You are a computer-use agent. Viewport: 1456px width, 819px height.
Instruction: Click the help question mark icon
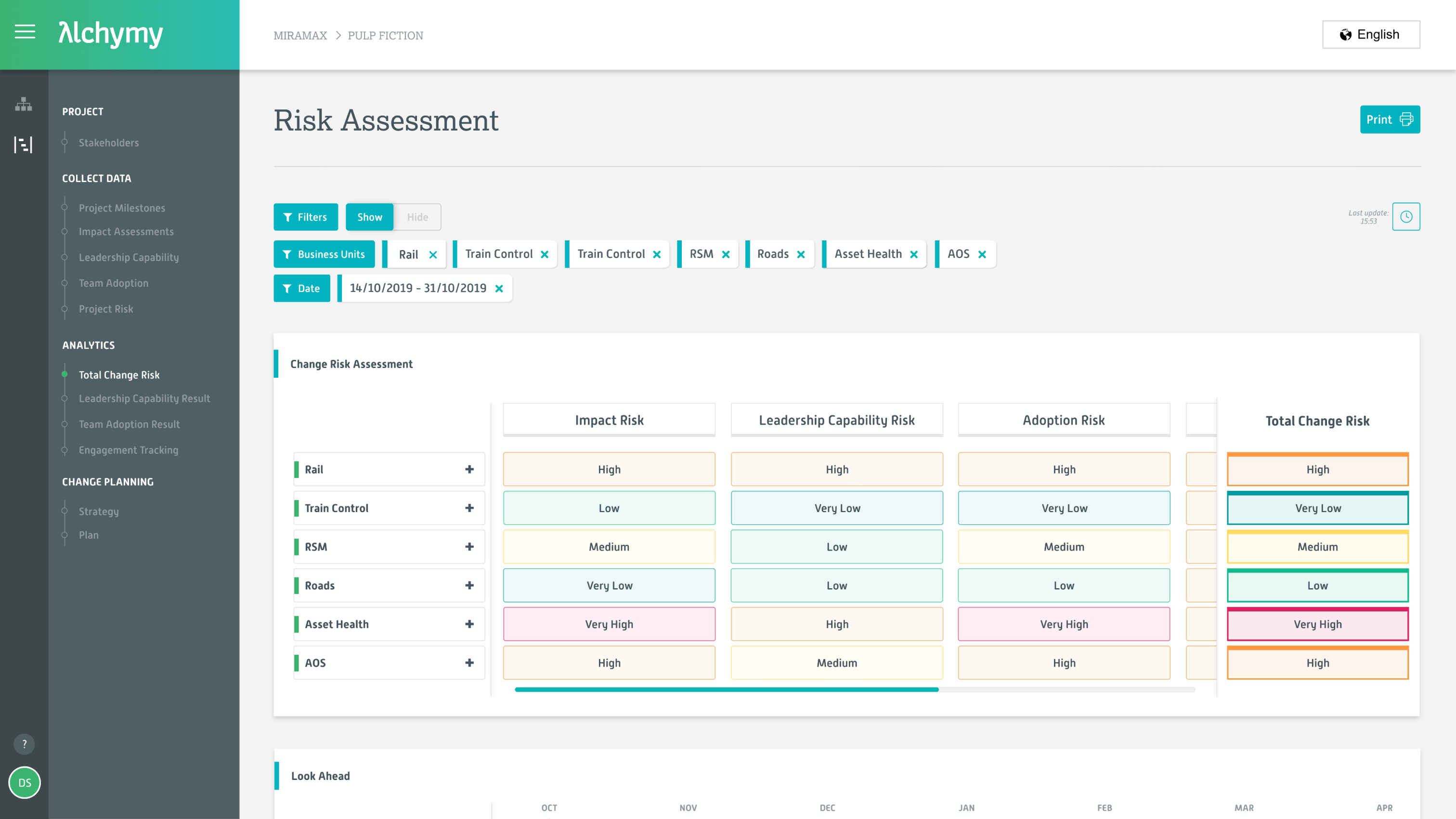click(x=24, y=744)
